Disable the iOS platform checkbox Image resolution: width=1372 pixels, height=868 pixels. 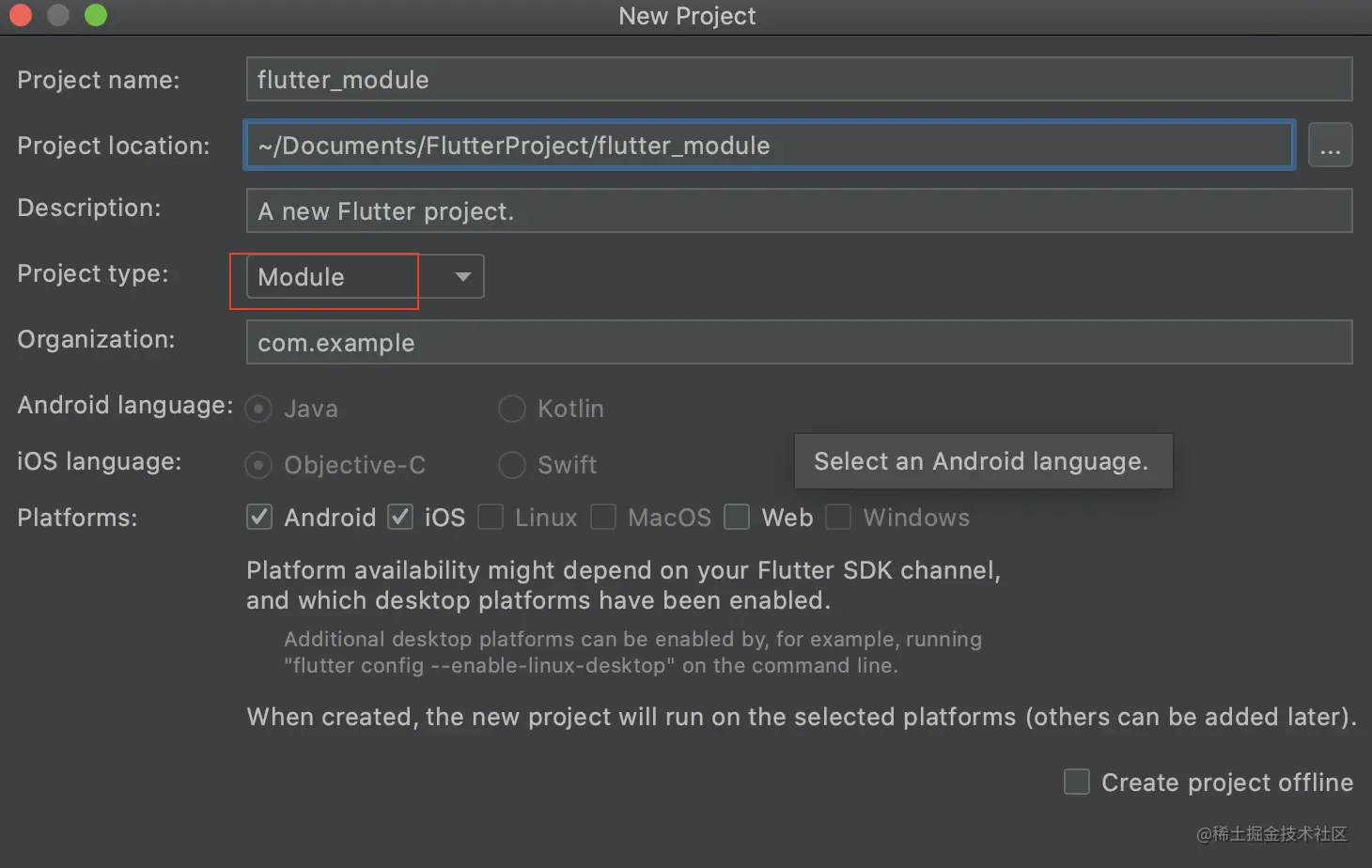pos(399,517)
